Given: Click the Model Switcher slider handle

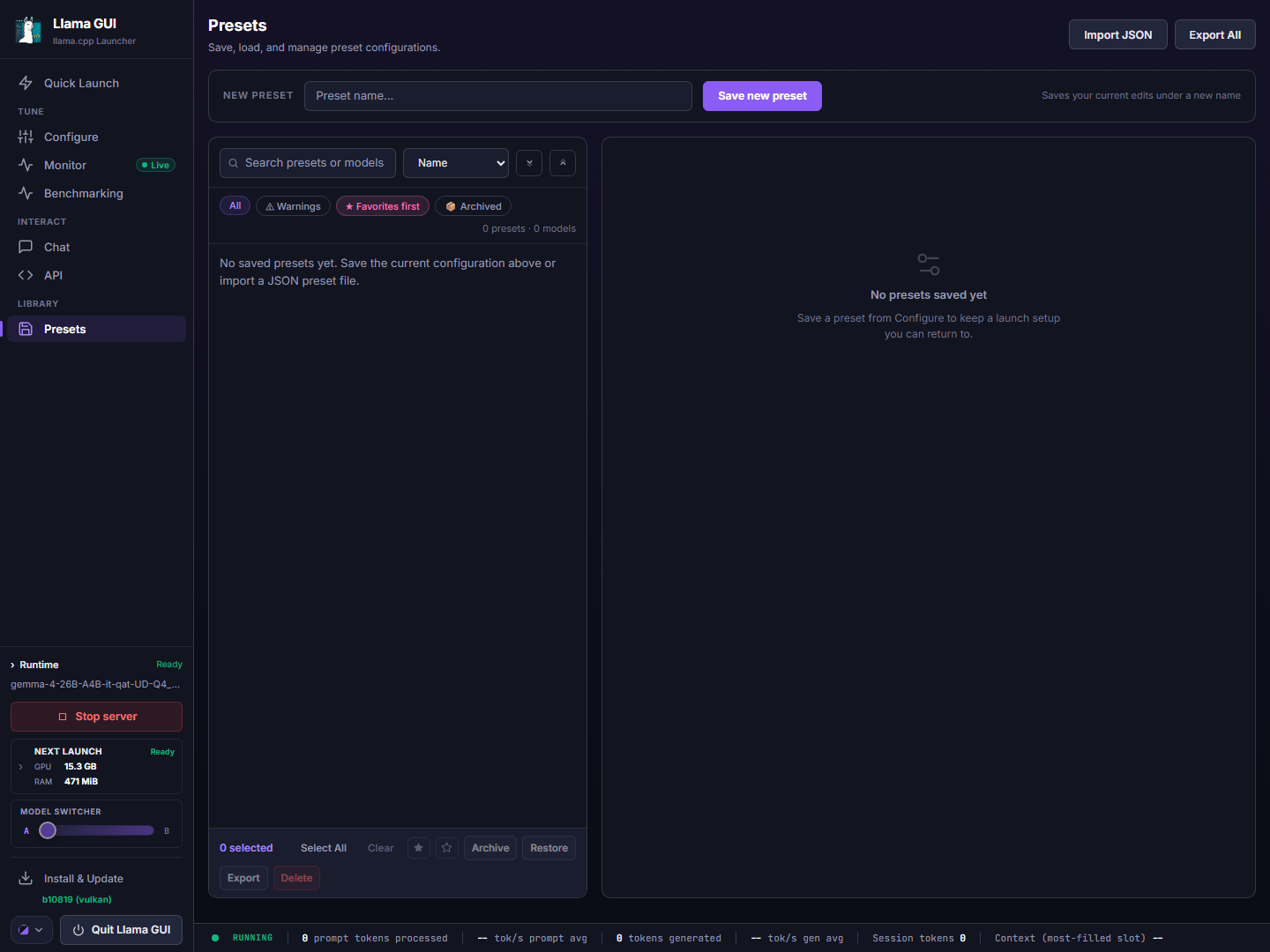Looking at the screenshot, I should (x=48, y=830).
